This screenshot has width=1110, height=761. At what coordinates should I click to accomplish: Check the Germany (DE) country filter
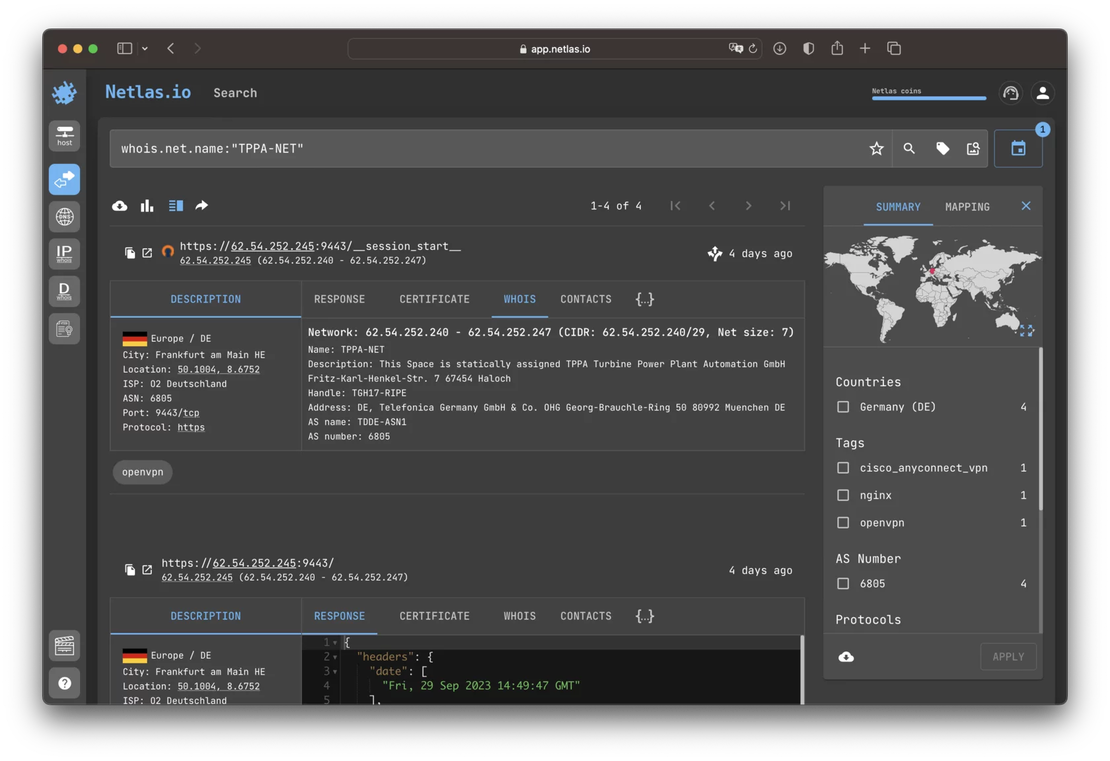pyautogui.click(x=844, y=407)
